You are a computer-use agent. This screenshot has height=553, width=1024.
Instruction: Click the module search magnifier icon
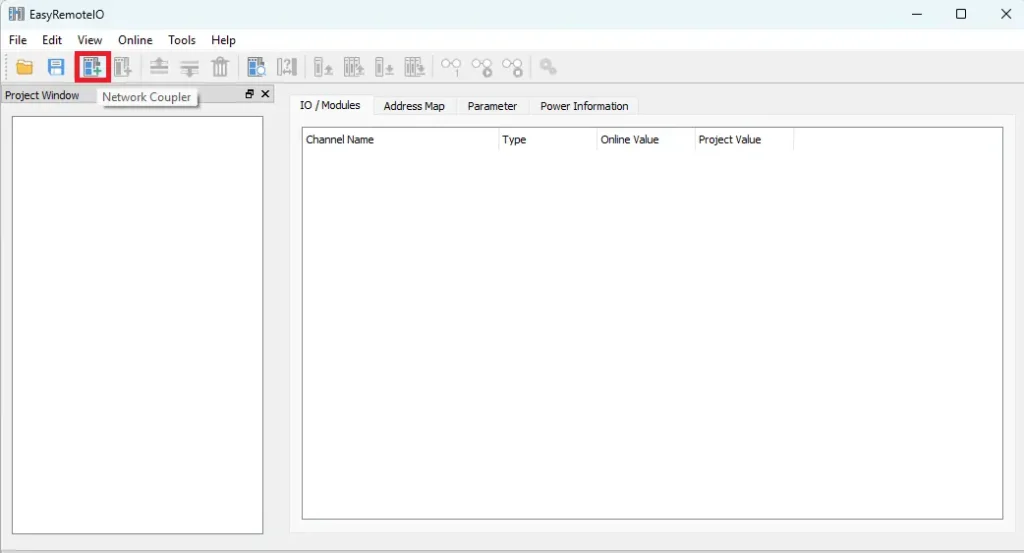(x=256, y=67)
